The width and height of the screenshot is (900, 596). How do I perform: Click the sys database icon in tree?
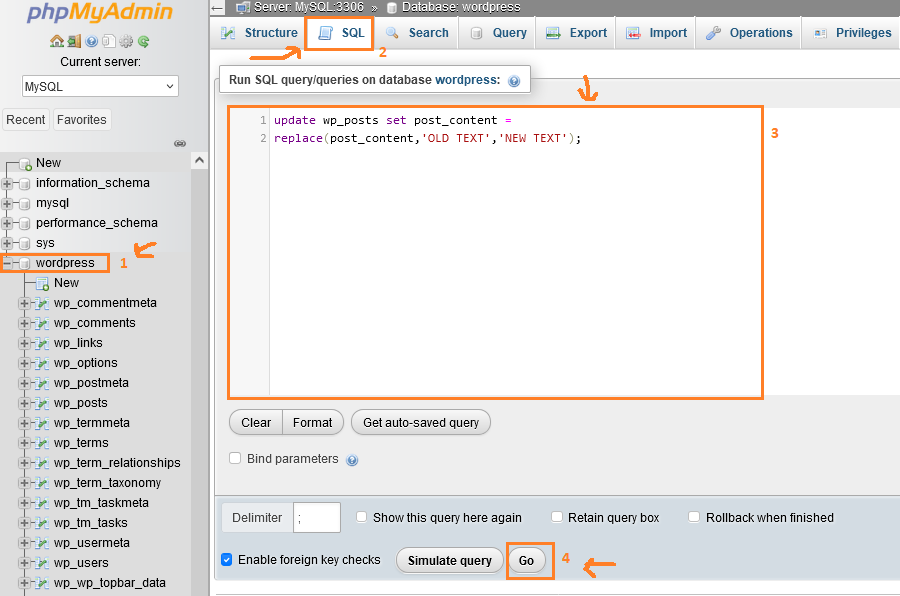[25, 243]
